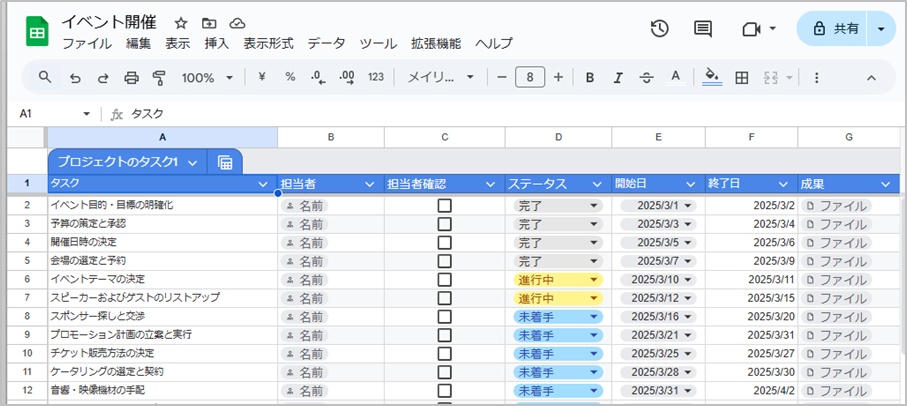Screen dimensions: 907x406
Task: Tick checkbox for ケータリングの選定と契約
Action: pos(444,372)
